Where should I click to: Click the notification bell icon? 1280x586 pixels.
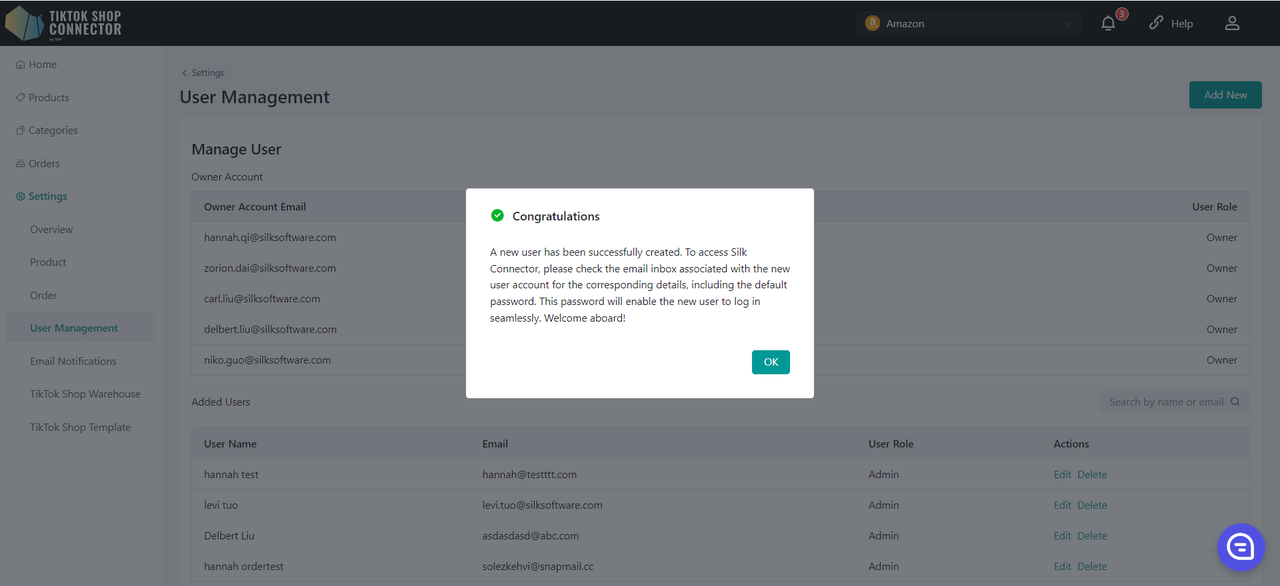(x=1108, y=23)
